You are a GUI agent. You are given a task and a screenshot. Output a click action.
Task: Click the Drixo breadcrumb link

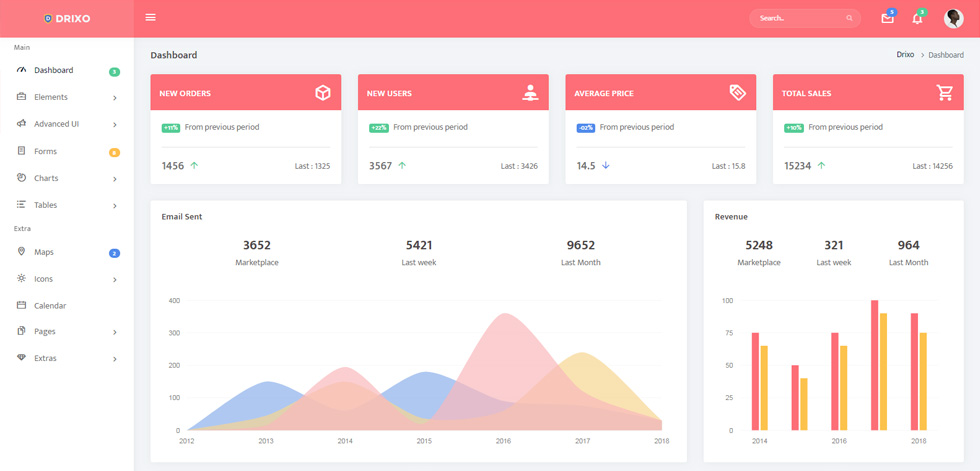pos(905,54)
